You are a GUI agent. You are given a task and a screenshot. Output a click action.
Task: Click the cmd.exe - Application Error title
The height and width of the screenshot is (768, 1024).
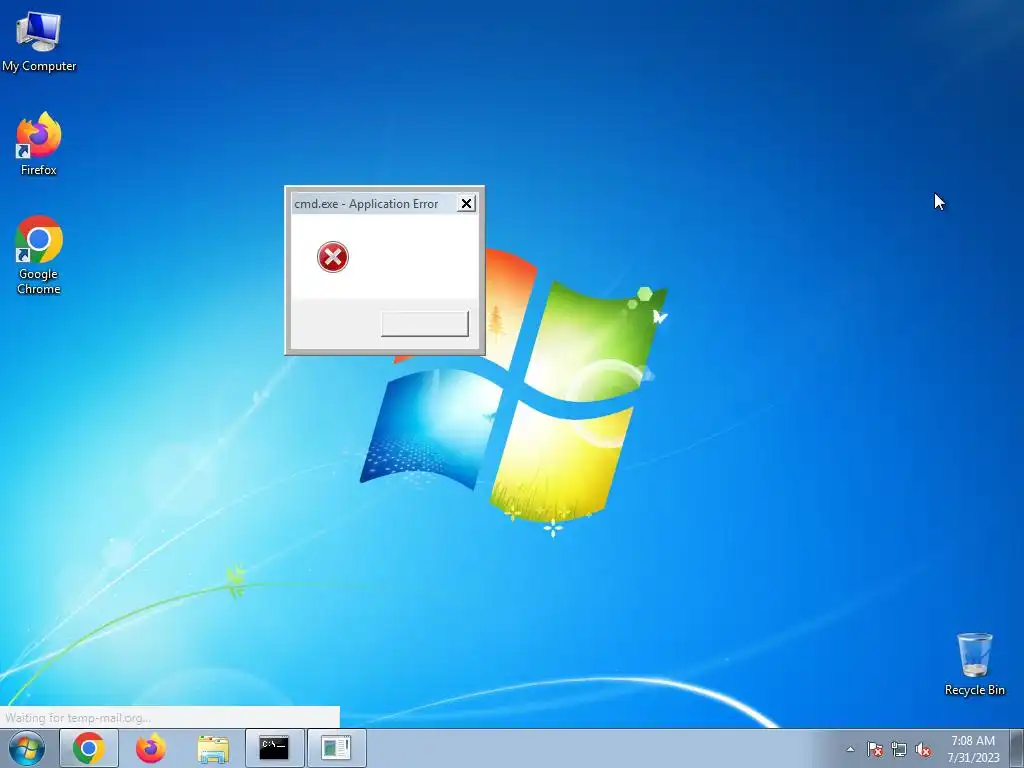366,204
